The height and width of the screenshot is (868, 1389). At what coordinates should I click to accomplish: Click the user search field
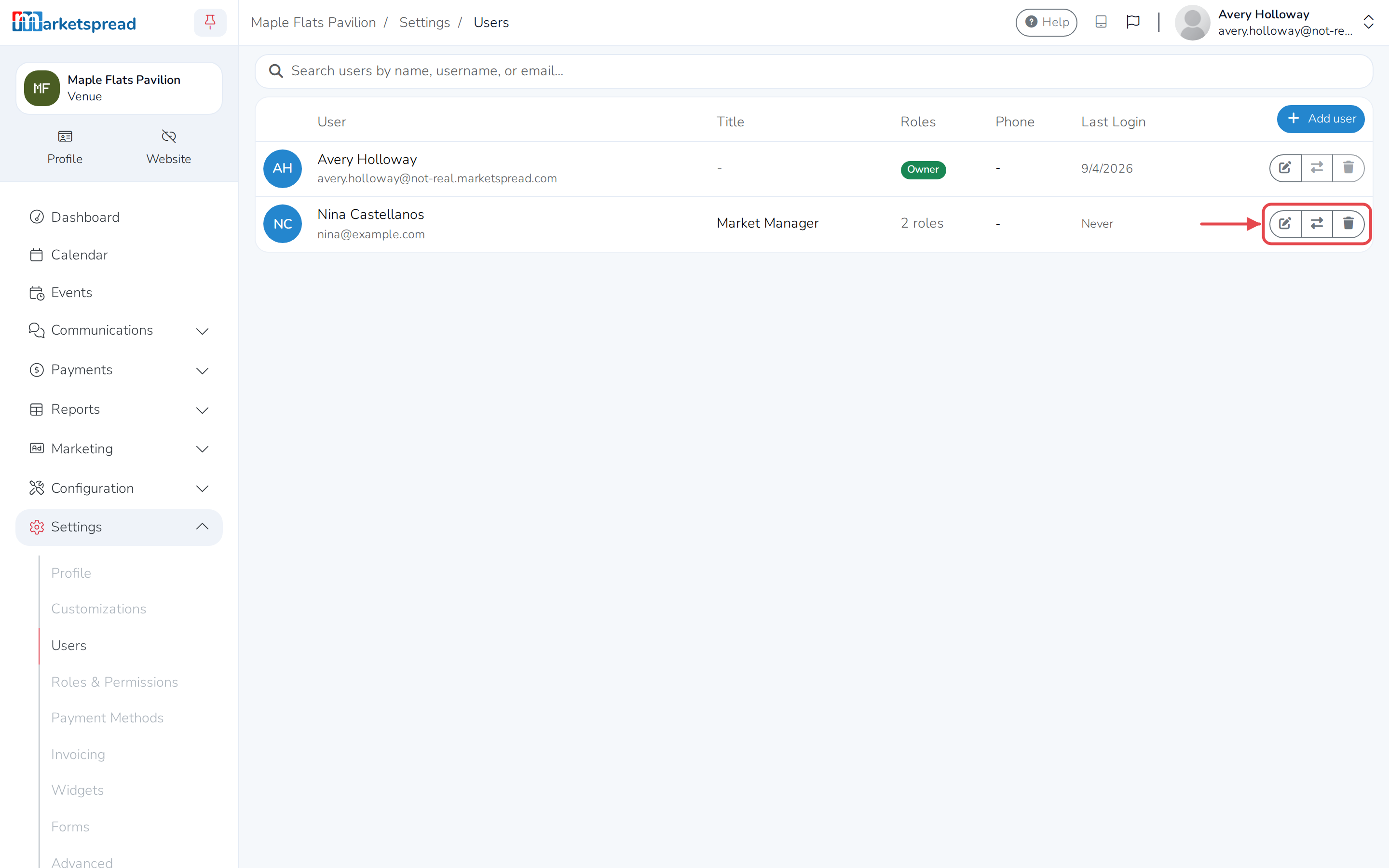pos(813,71)
